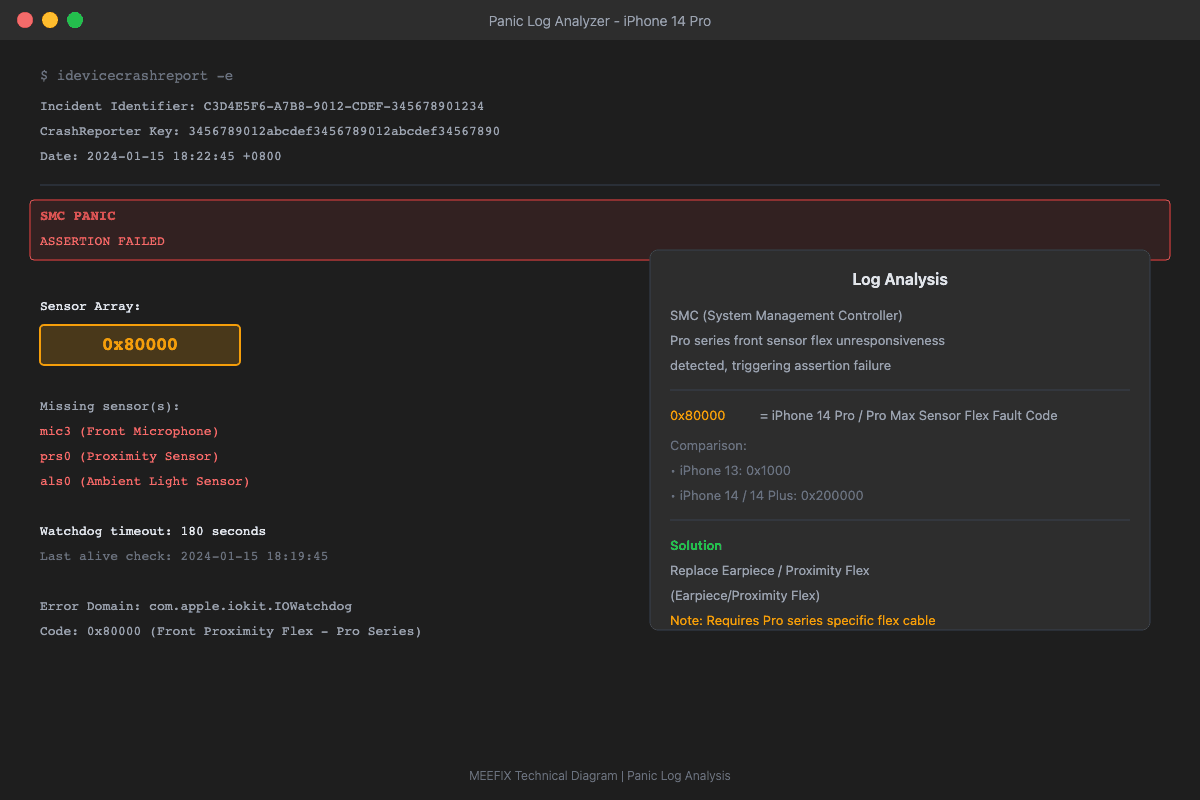The width and height of the screenshot is (1200, 800).
Task: Click the CrashReporter Key value
Action: 343,131
